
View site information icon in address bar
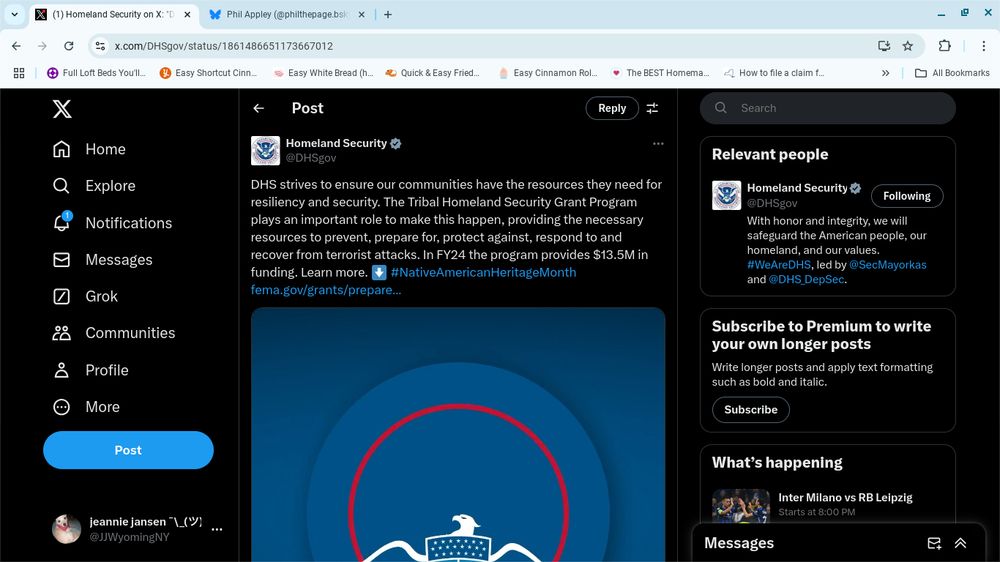tap(100, 46)
